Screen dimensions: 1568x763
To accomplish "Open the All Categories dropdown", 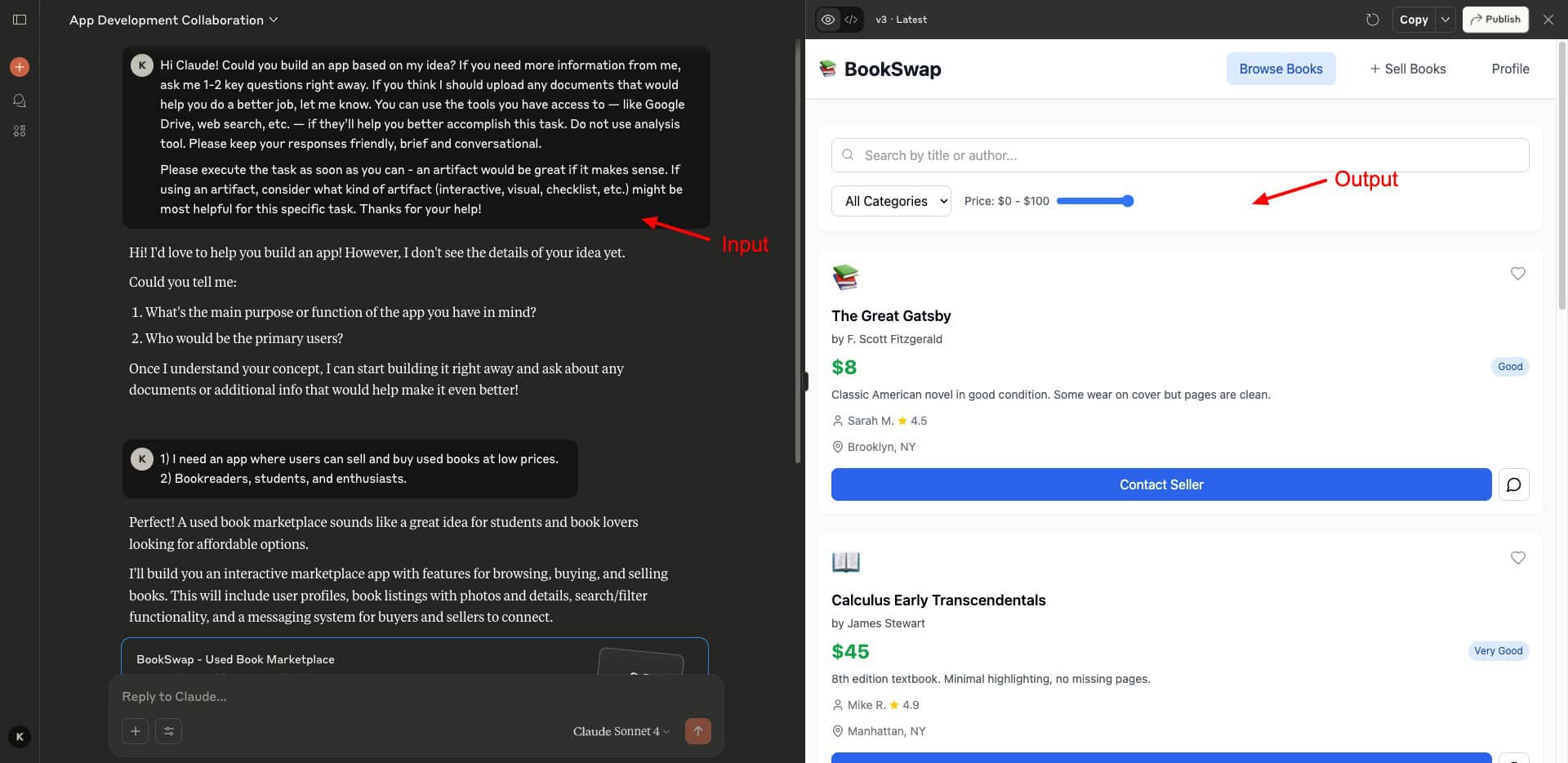I will 891,201.
